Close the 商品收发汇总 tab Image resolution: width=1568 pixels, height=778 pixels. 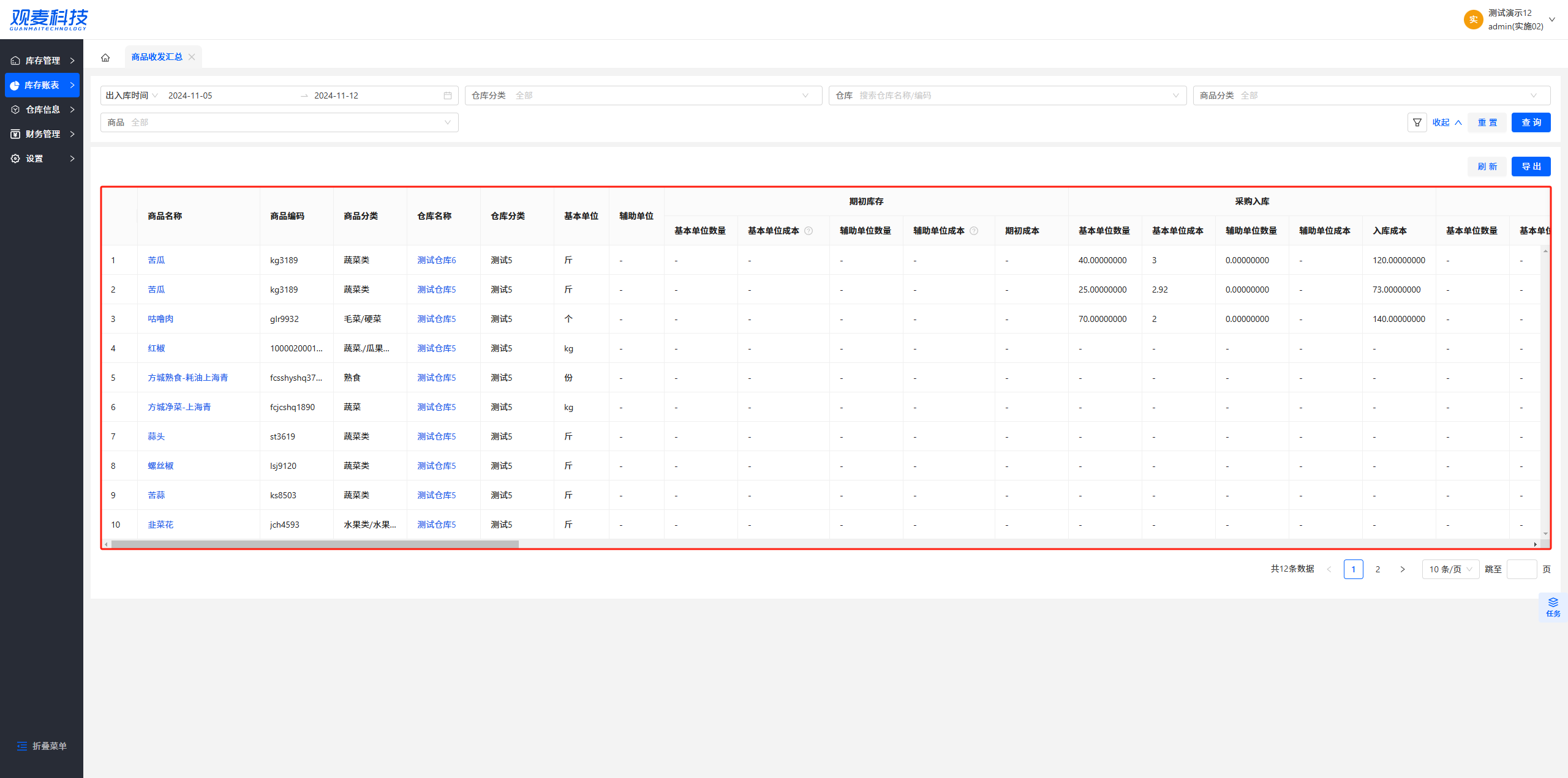coord(192,57)
